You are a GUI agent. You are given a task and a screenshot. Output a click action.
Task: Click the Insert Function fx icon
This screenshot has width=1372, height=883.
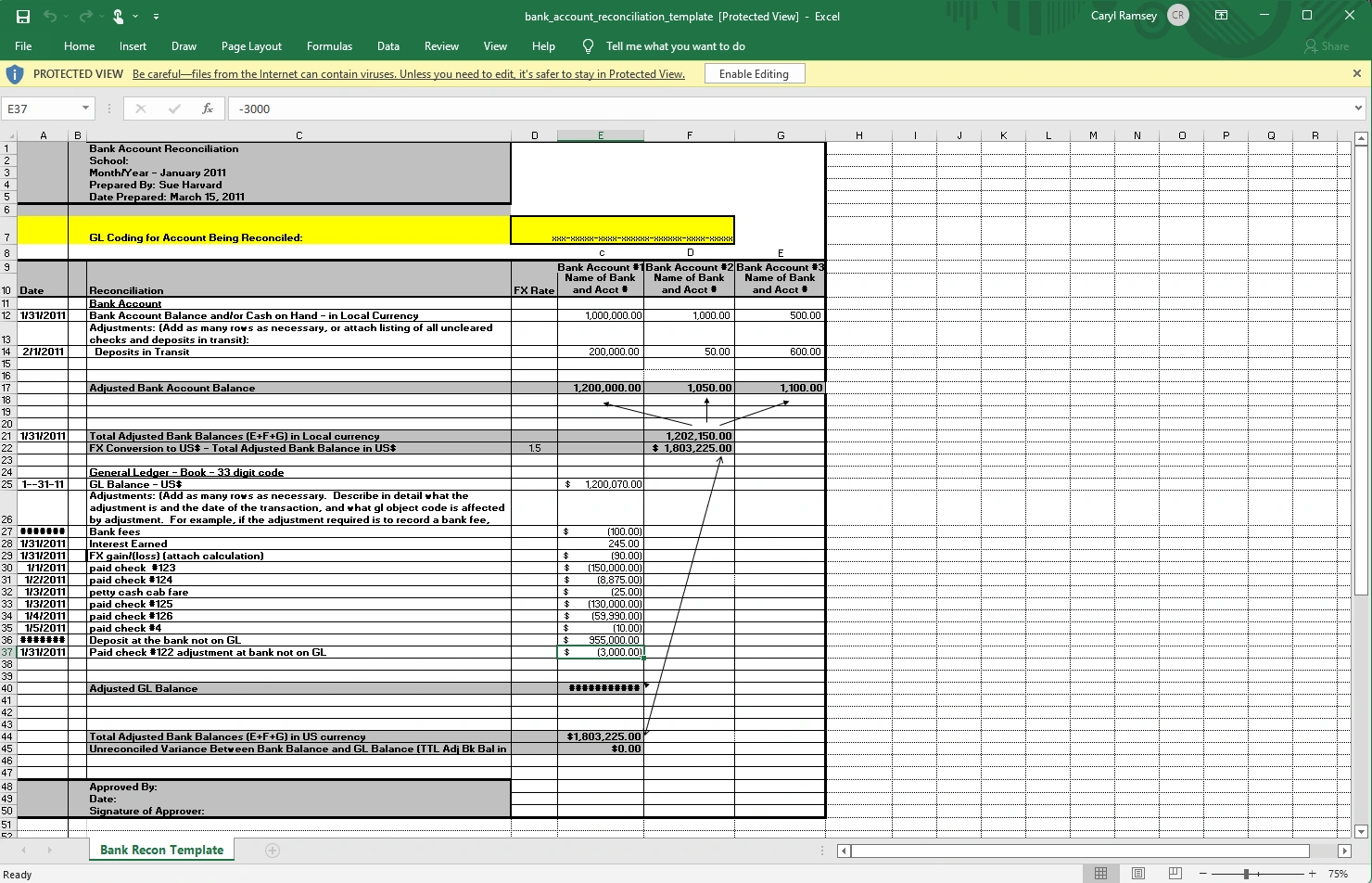click(x=208, y=109)
